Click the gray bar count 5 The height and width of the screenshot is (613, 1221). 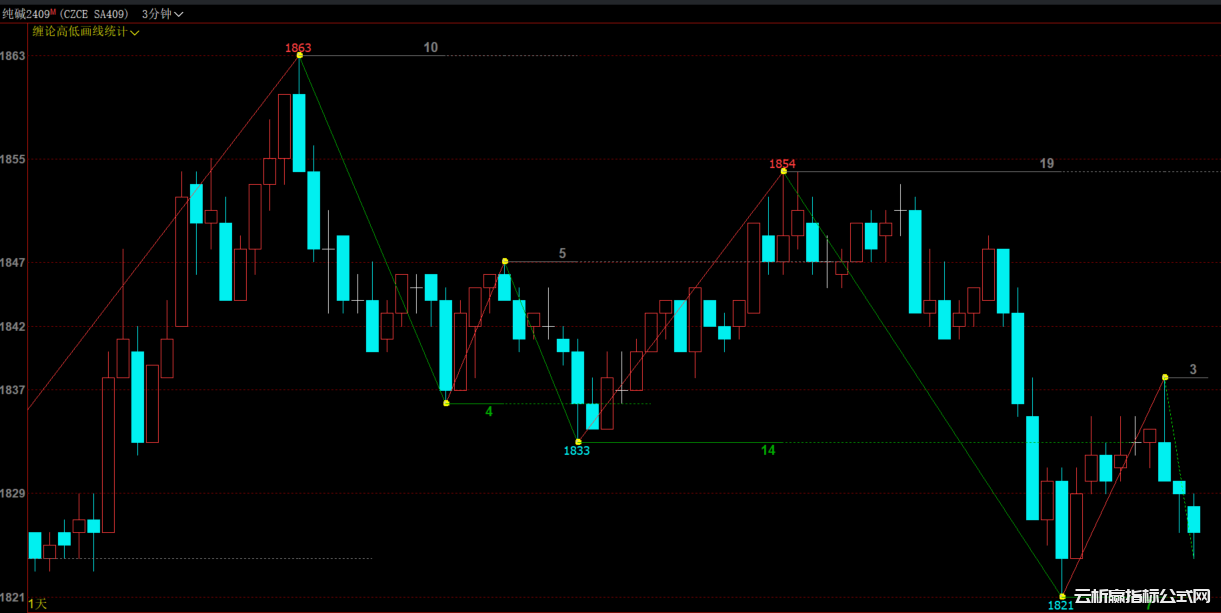point(562,254)
